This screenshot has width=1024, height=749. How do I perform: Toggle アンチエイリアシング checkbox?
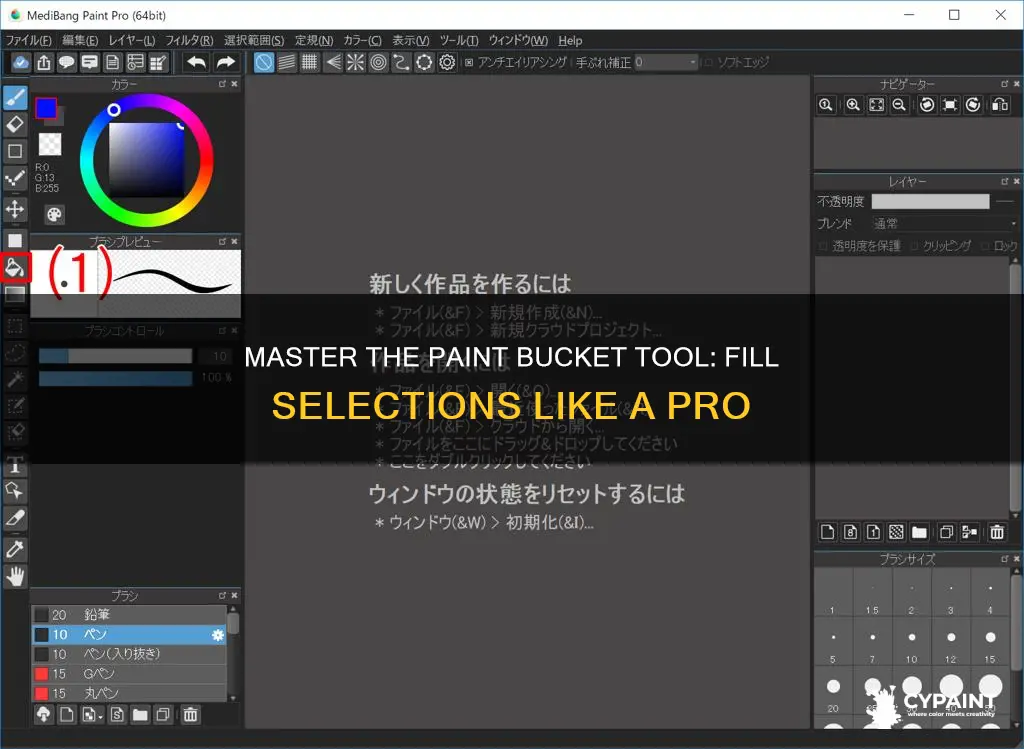(469, 63)
